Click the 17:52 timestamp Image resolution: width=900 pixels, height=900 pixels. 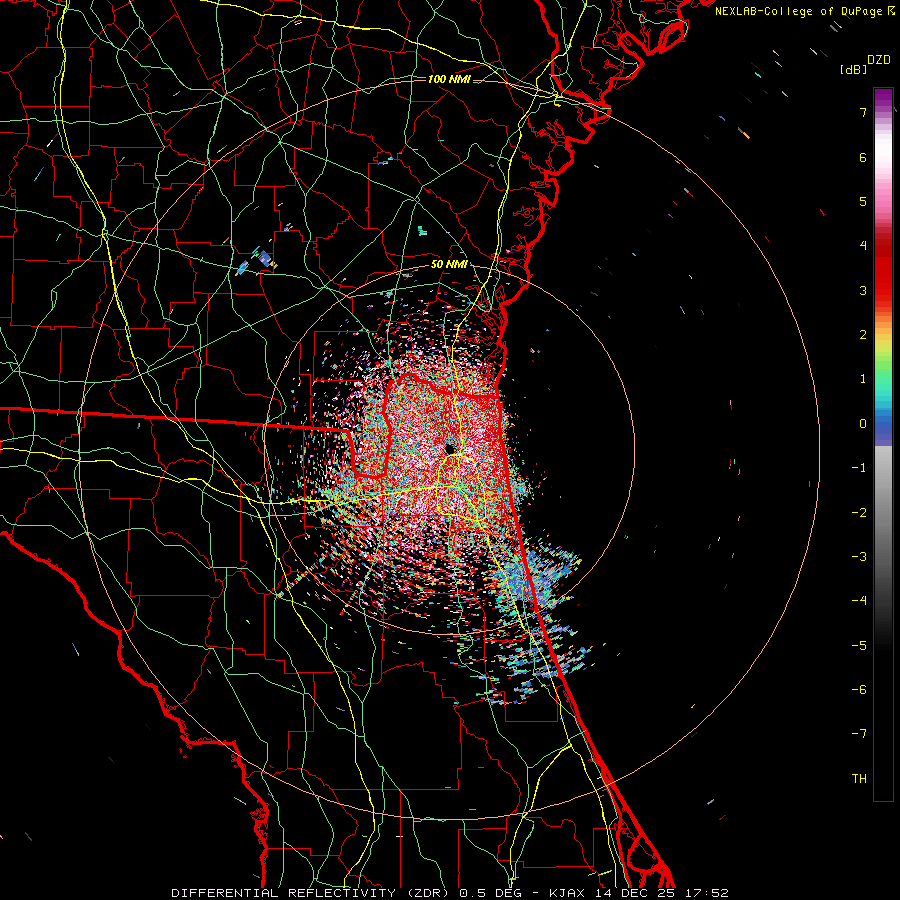[707, 893]
